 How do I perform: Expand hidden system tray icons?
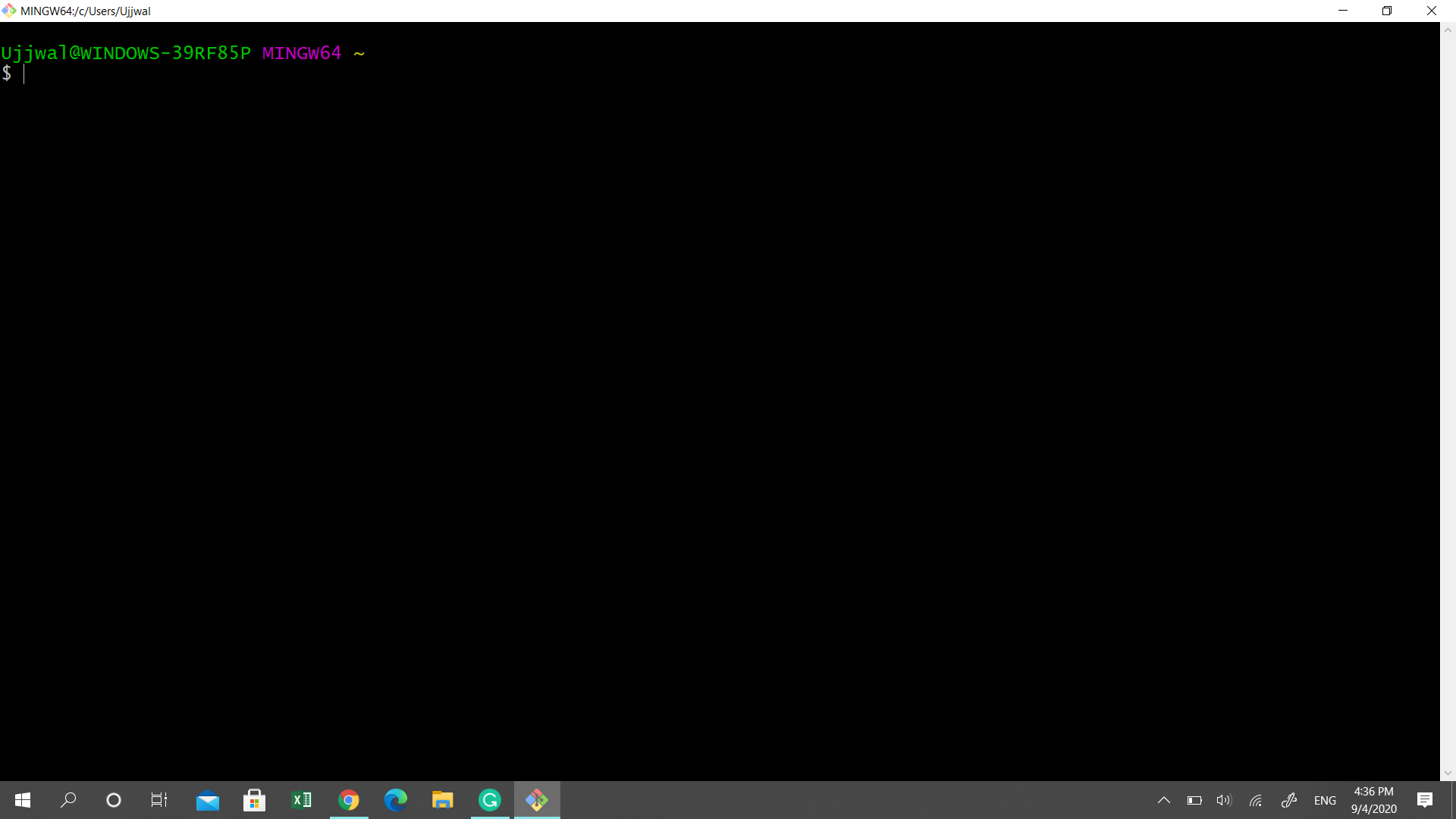(x=1164, y=800)
